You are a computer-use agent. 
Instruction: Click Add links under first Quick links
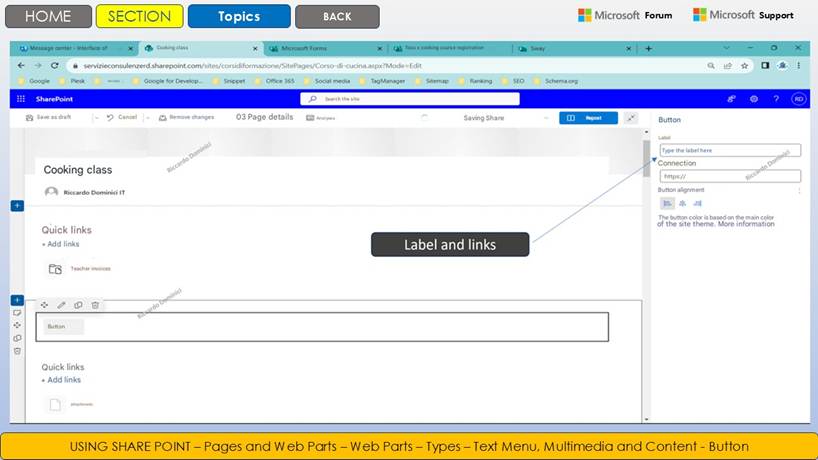61,244
